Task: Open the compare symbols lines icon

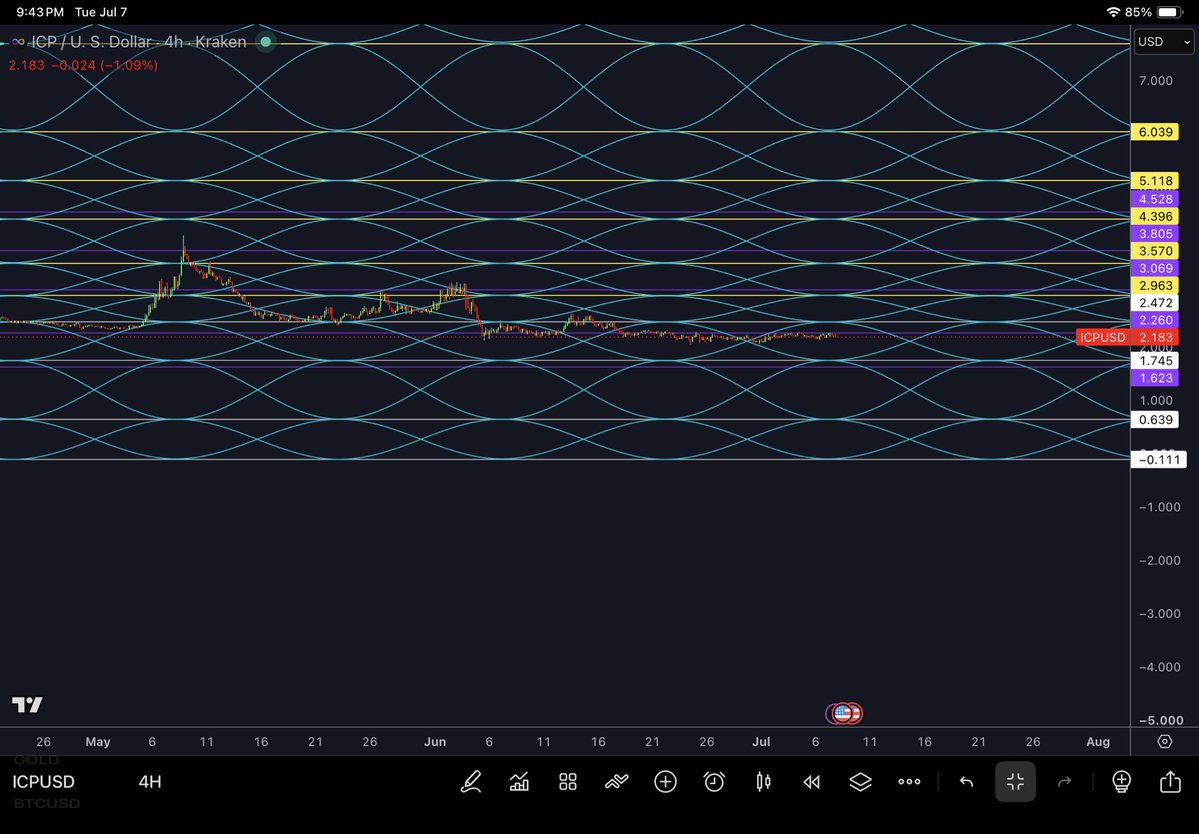Action: (616, 781)
